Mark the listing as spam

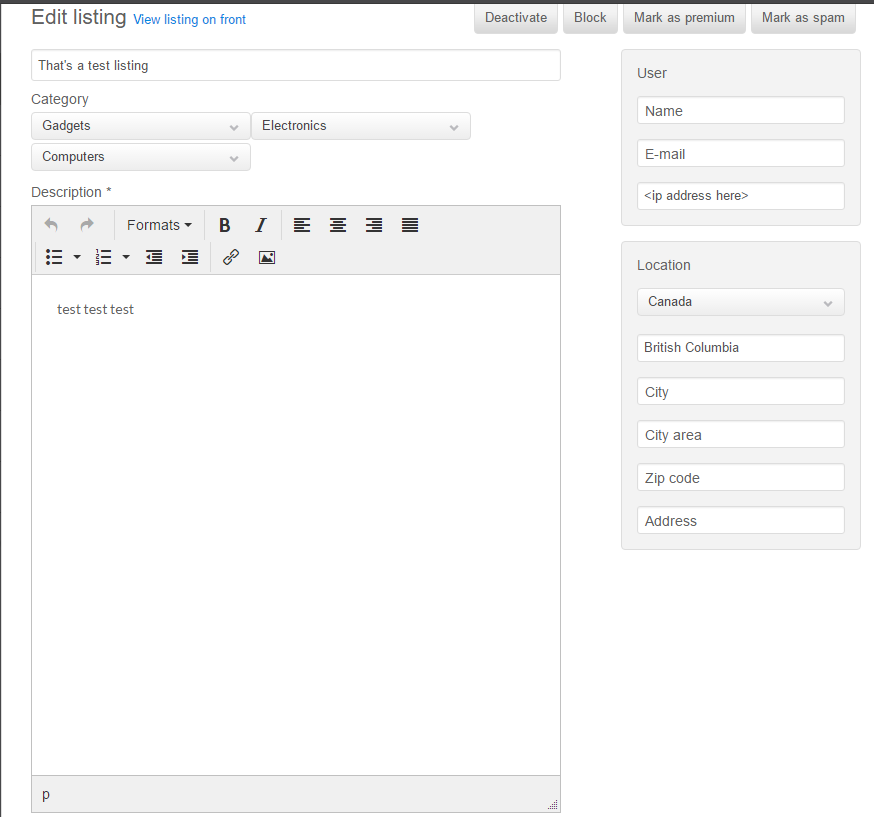coord(803,18)
